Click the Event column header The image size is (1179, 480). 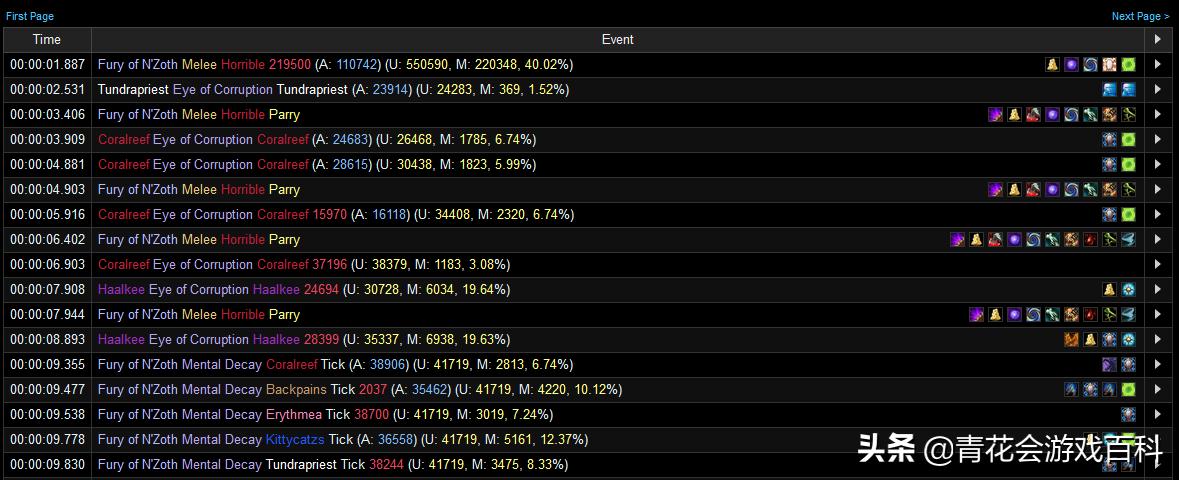point(617,39)
